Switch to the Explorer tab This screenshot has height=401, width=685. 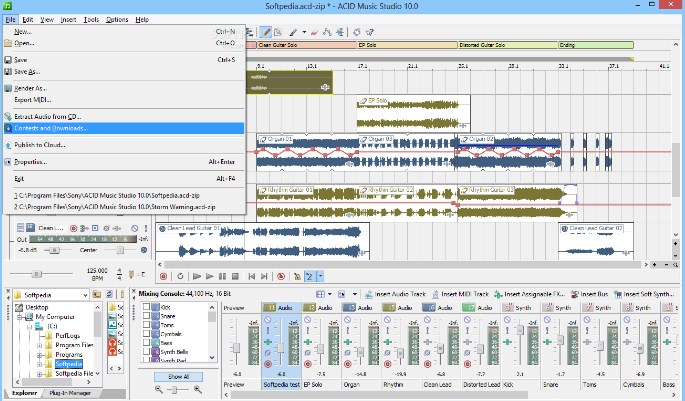[x=24, y=393]
